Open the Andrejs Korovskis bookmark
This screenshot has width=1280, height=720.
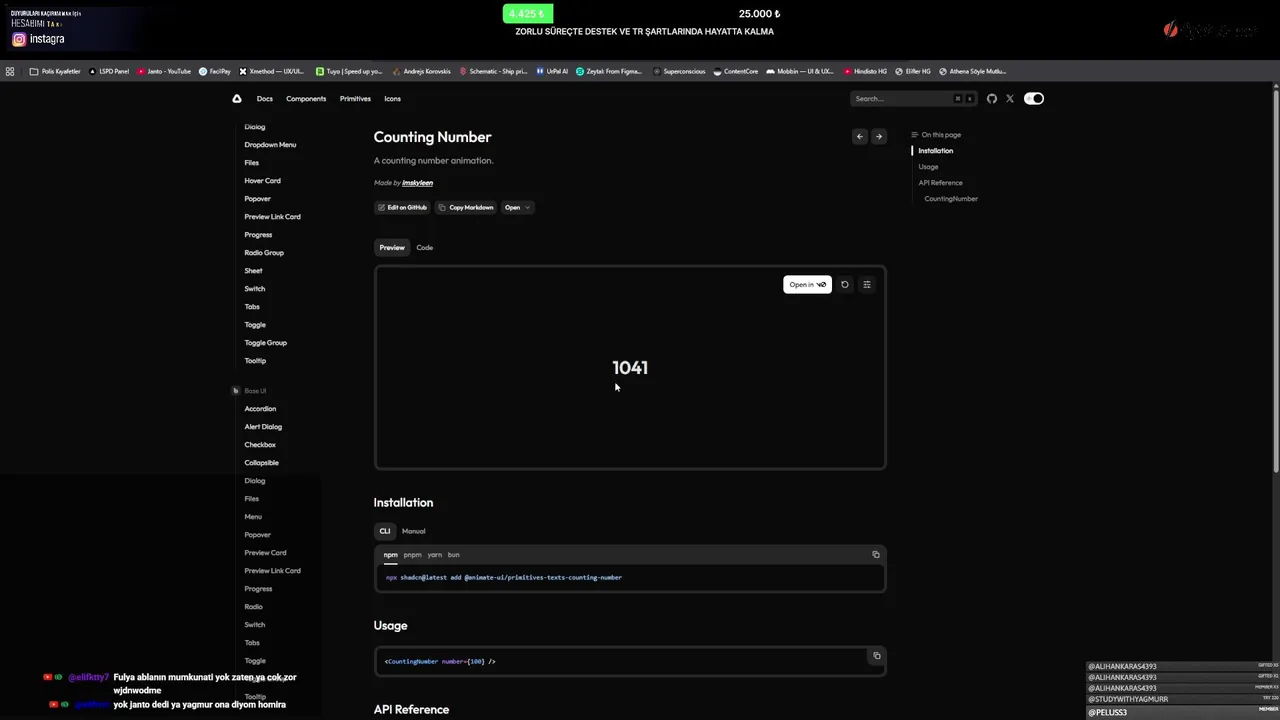pyautogui.click(x=422, y=71)
